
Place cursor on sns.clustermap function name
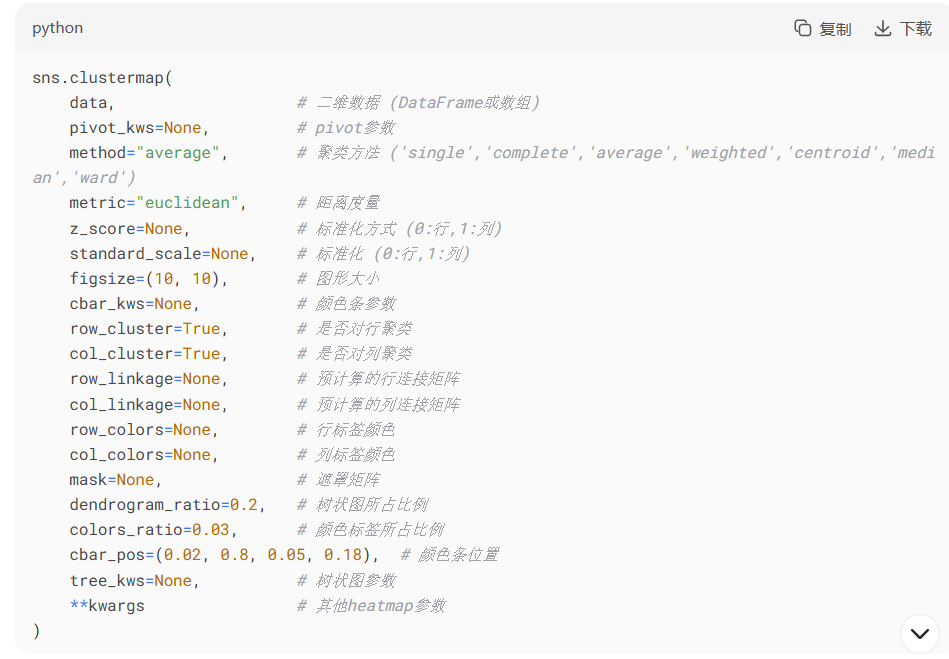[x=98, y=77]
